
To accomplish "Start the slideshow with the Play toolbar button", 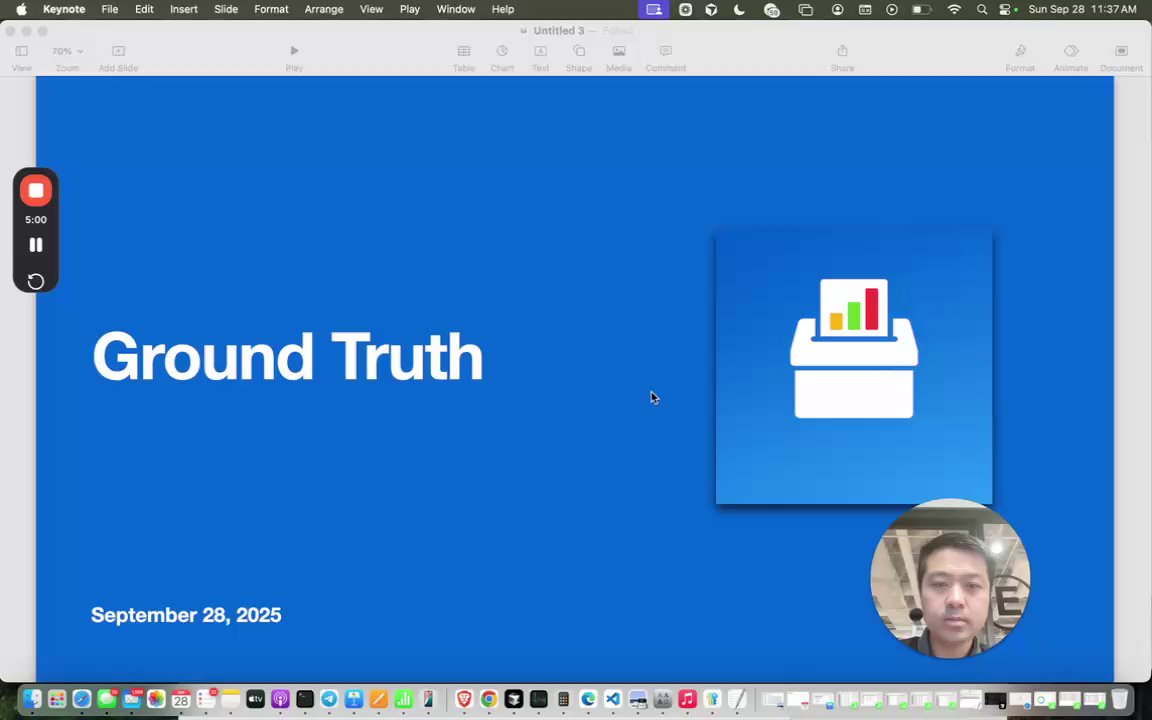I will [294, 57].
